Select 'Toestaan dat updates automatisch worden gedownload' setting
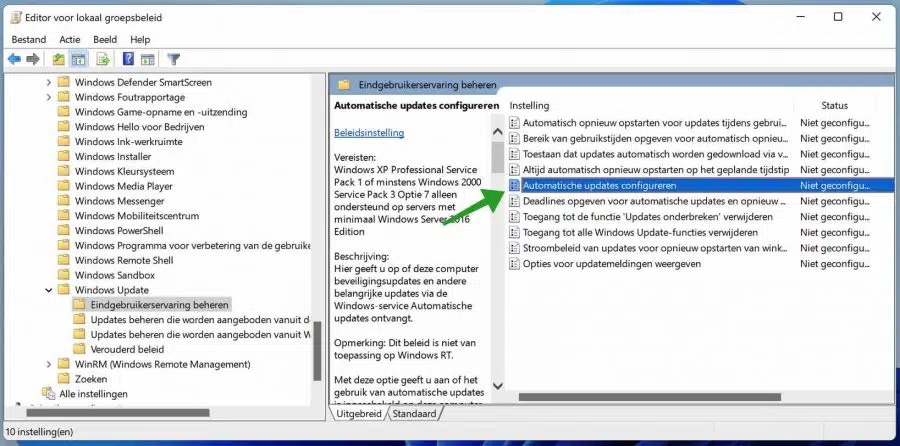 tap(655, 154)
